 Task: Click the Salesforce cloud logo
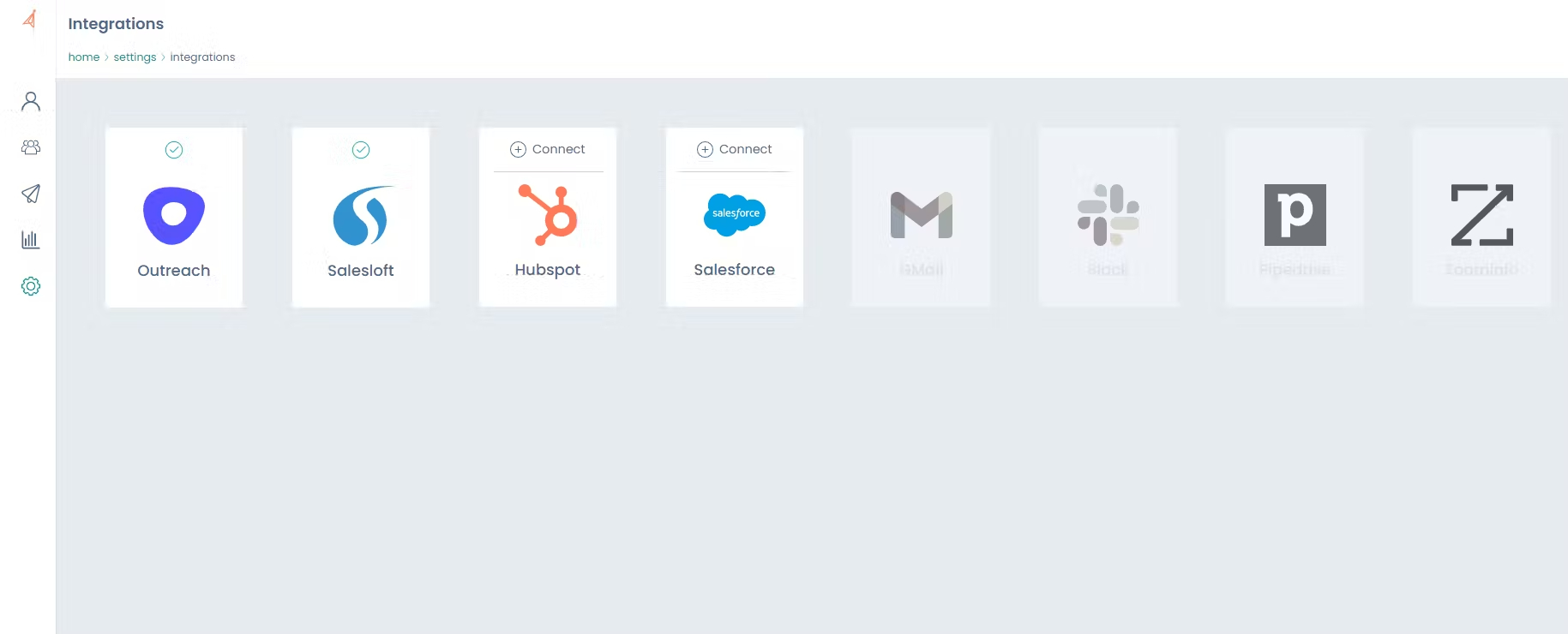click(735, 214)
